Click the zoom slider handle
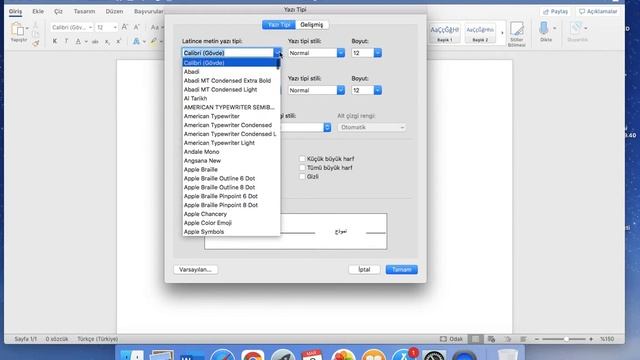640x360 pixels. (566, 339)
